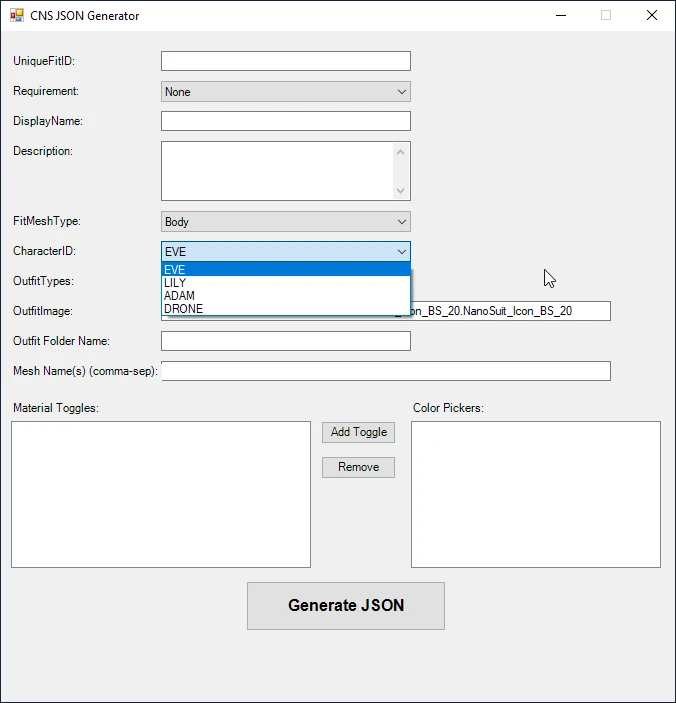Minimize the CNS JSON Generator window
The image size is (676, 703).
click(x=560, y=16)
